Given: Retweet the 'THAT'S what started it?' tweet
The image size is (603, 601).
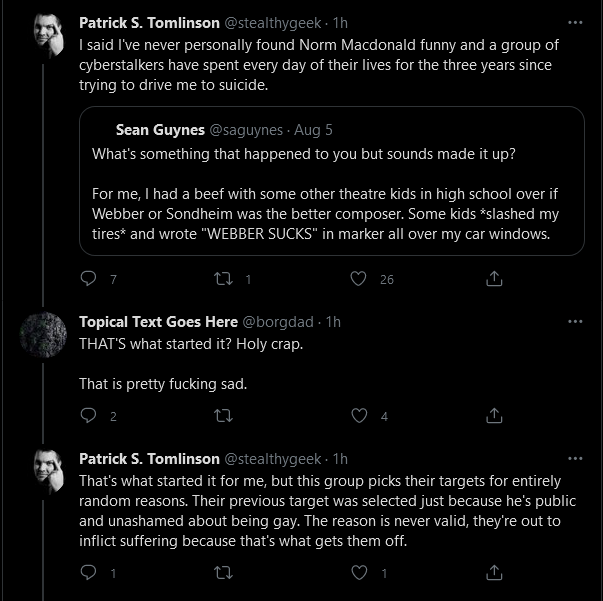Looking at the screenshot, I should 223,415.
